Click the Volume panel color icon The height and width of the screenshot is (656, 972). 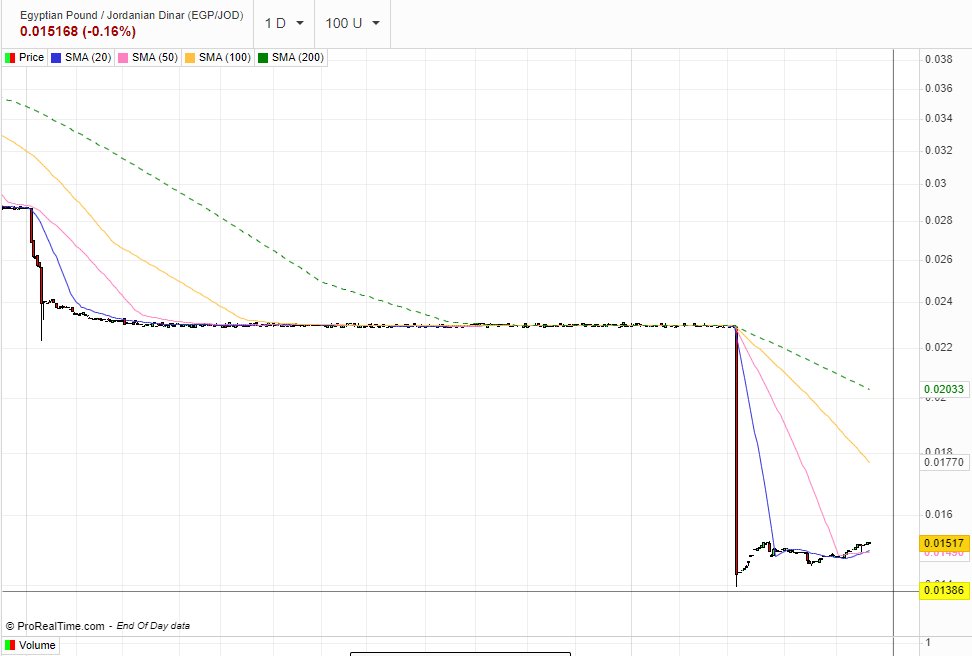click(x=10, y=645)
